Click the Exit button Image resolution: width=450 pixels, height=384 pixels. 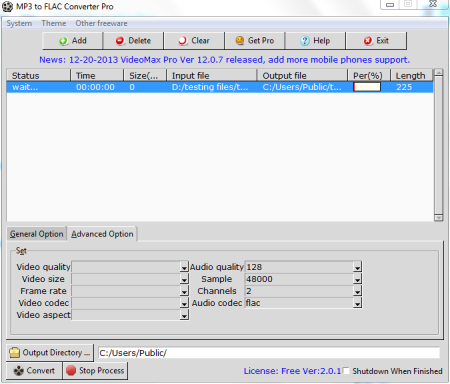[x=376, y=41]
